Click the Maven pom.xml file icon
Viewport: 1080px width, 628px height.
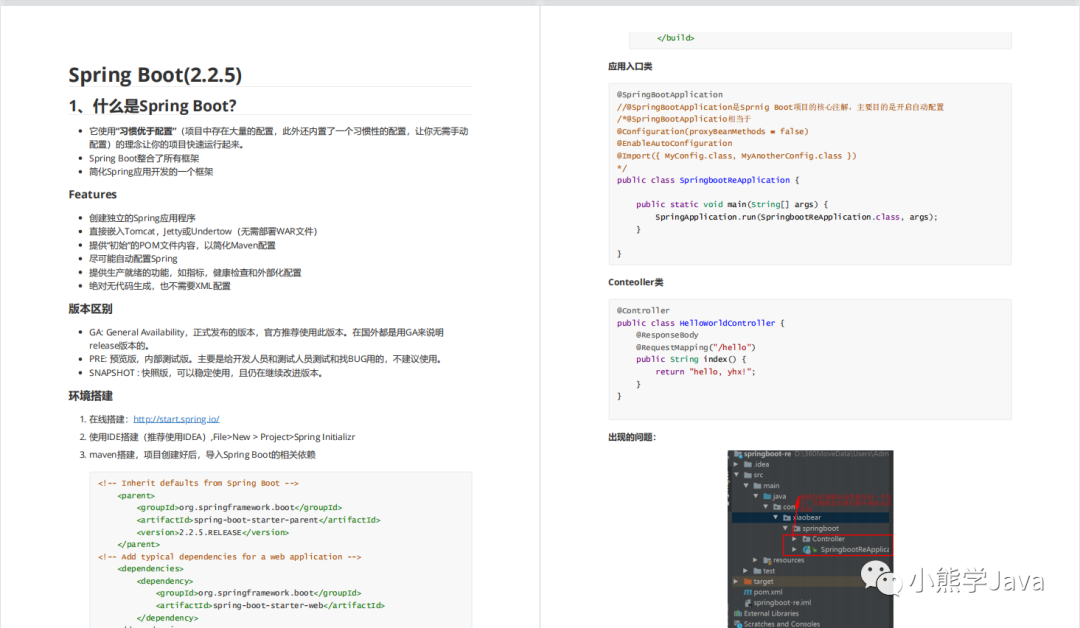click(747, 592)
